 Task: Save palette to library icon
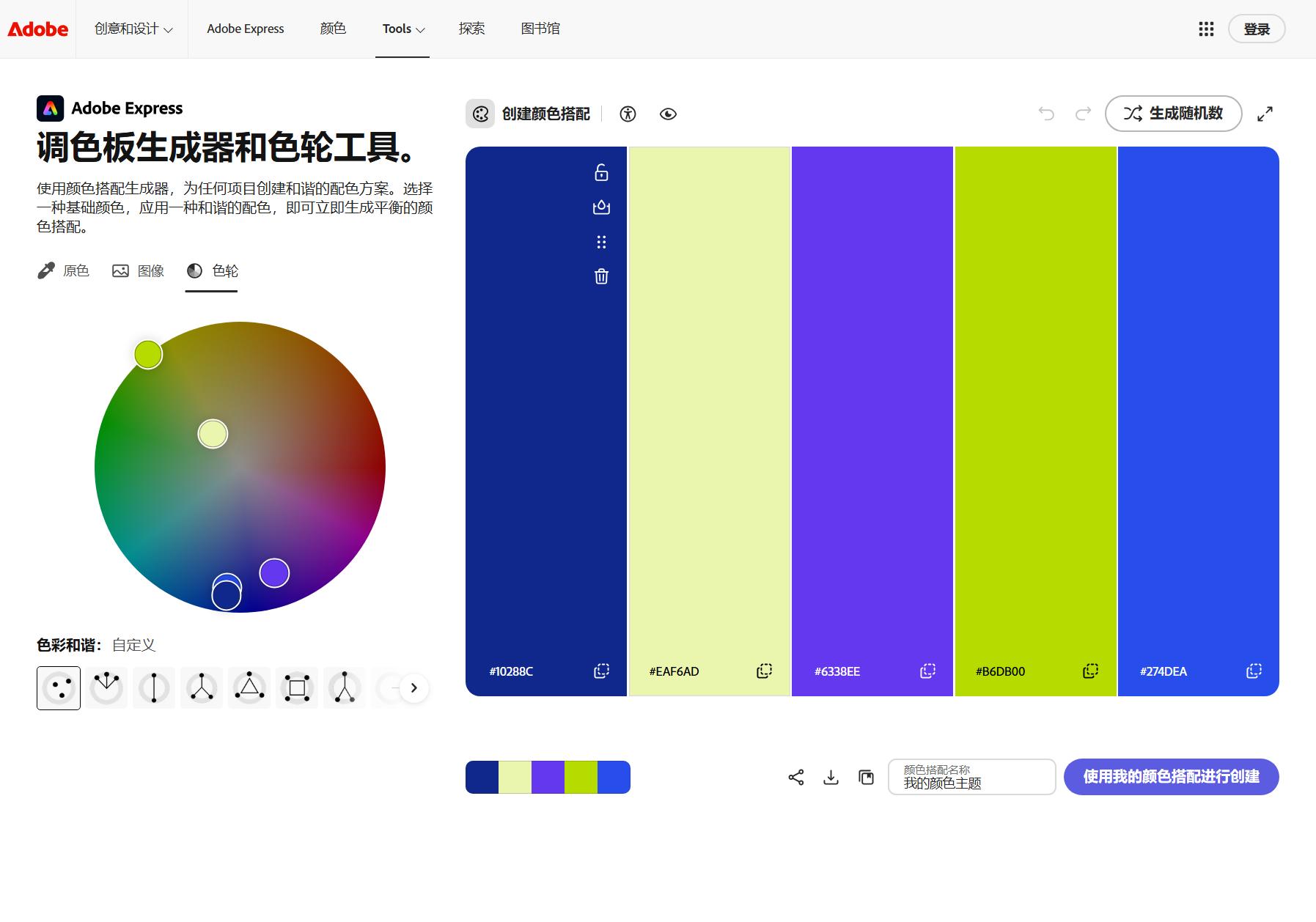(866, 777)
